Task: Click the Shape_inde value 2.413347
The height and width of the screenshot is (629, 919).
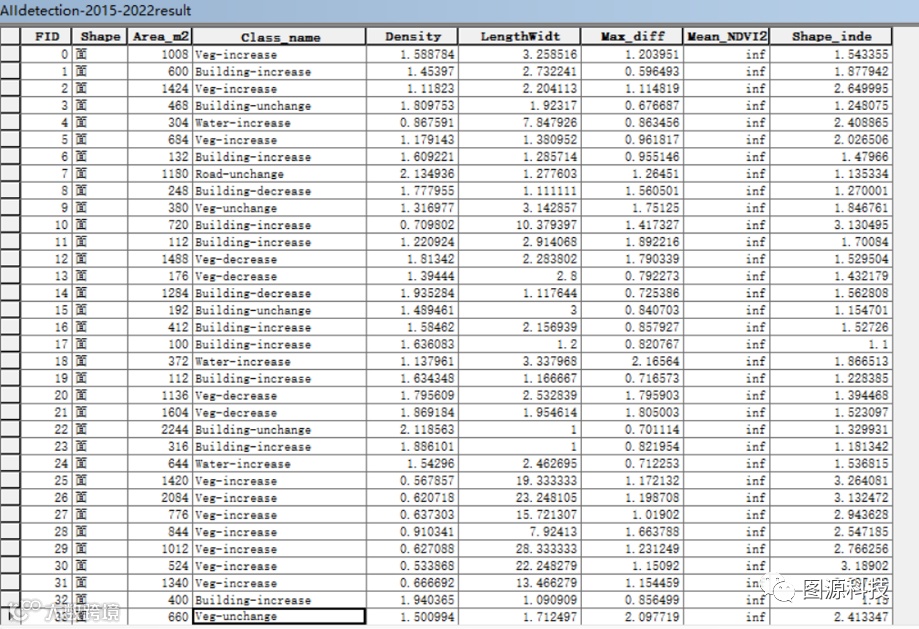Action: click(831, 617)
